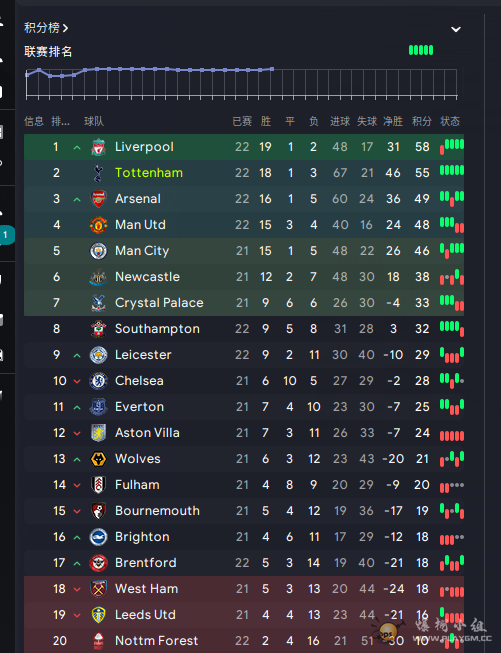501x653 pixels.
Task: Select the Man City club crest
Action: (x=98, y=251)
